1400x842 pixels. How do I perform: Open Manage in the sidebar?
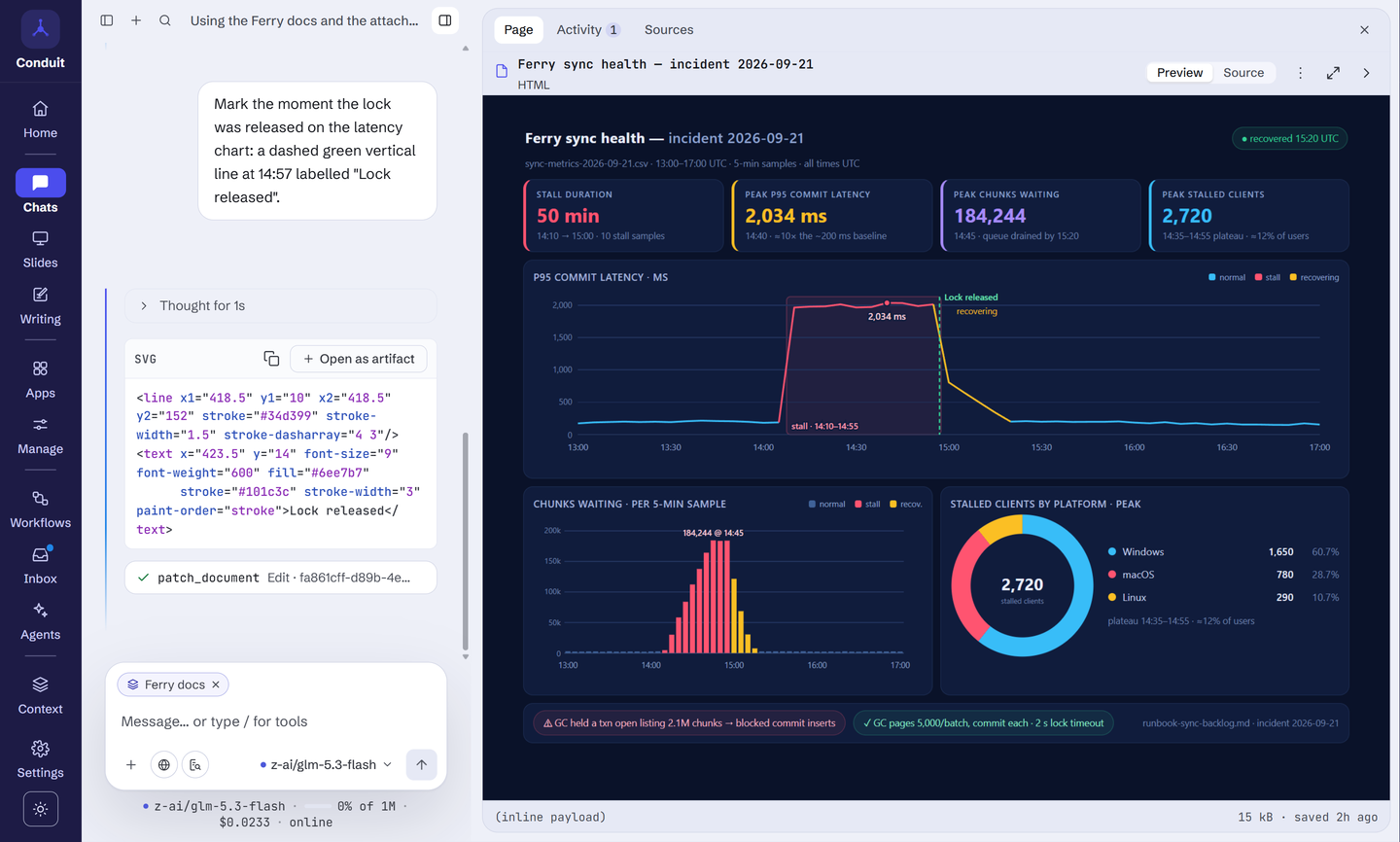pyautogui.click(x=40, y=437)
